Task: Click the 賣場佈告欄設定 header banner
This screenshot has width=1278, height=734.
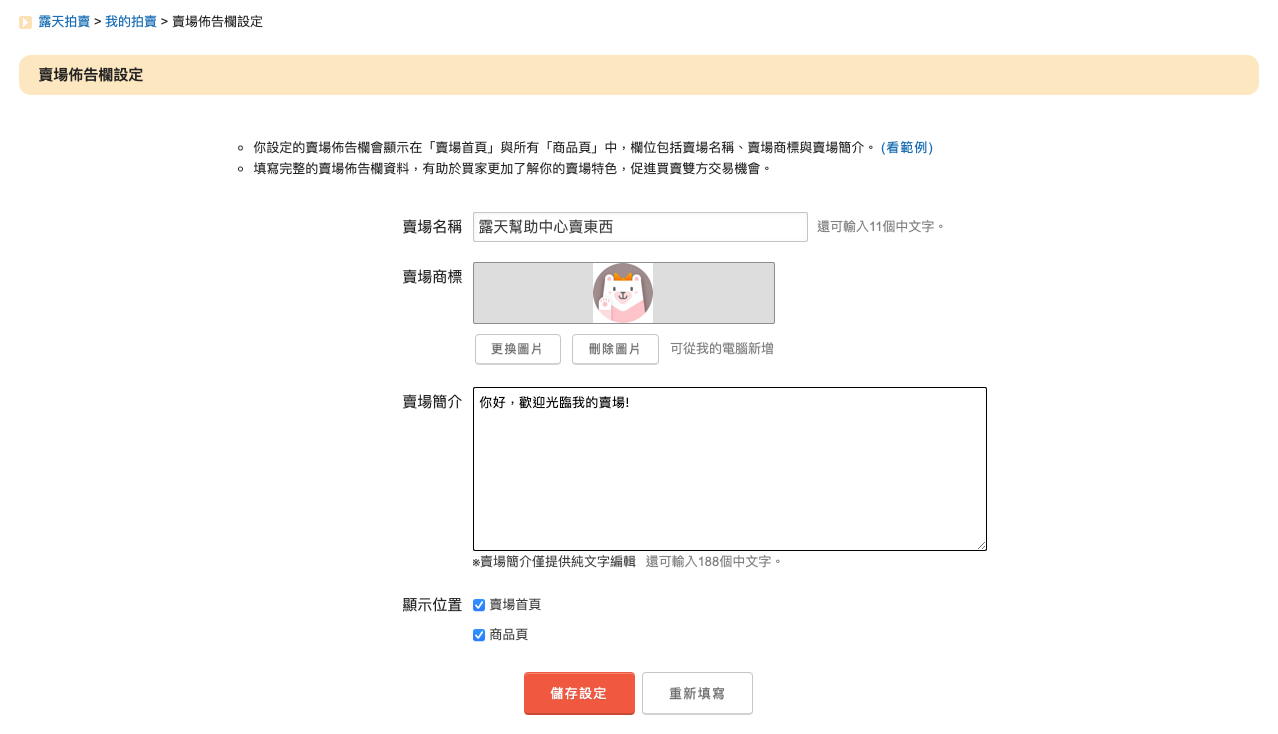Action: point(638,75)
